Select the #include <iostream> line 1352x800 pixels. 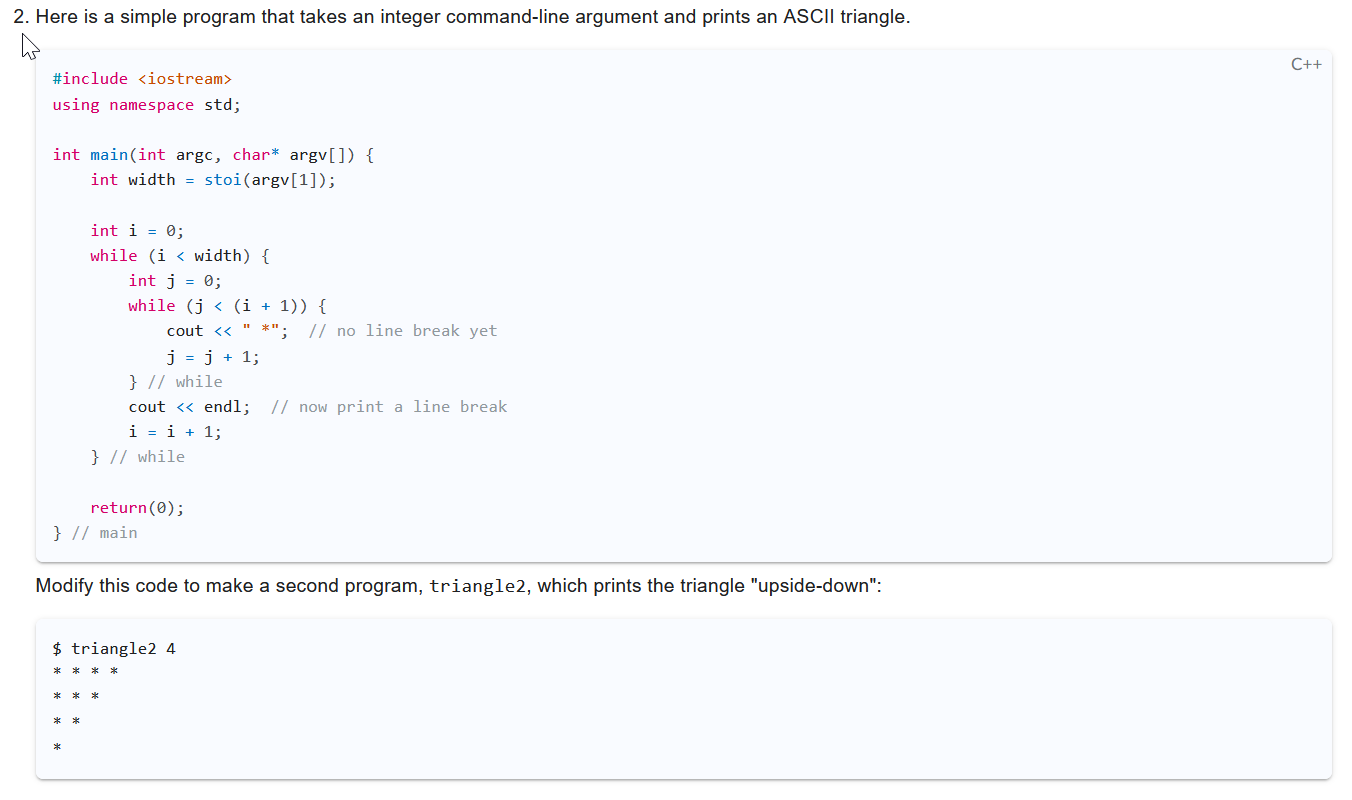pos(141,78)
